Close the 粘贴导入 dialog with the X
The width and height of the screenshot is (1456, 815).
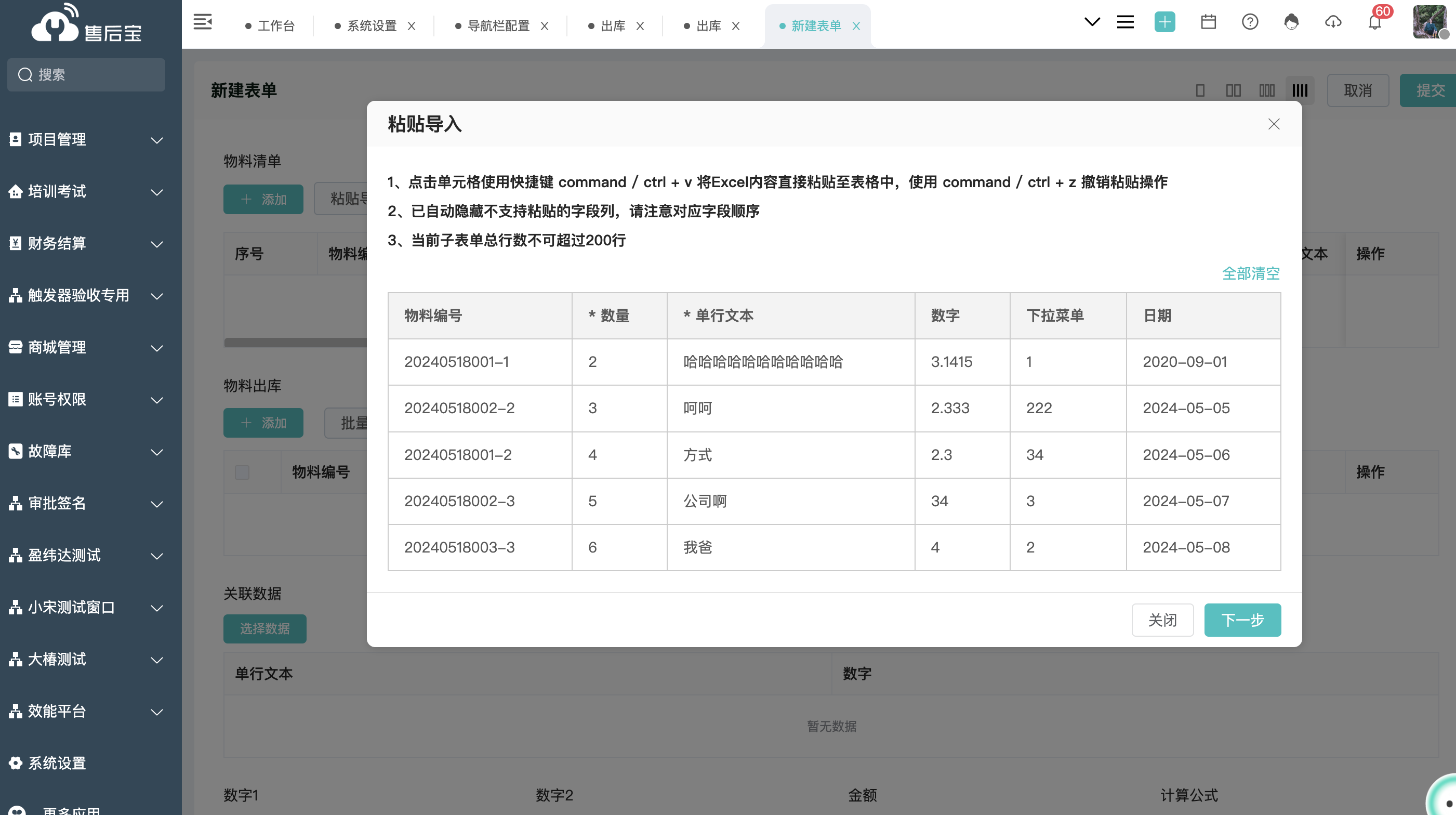pos(1274,124)
